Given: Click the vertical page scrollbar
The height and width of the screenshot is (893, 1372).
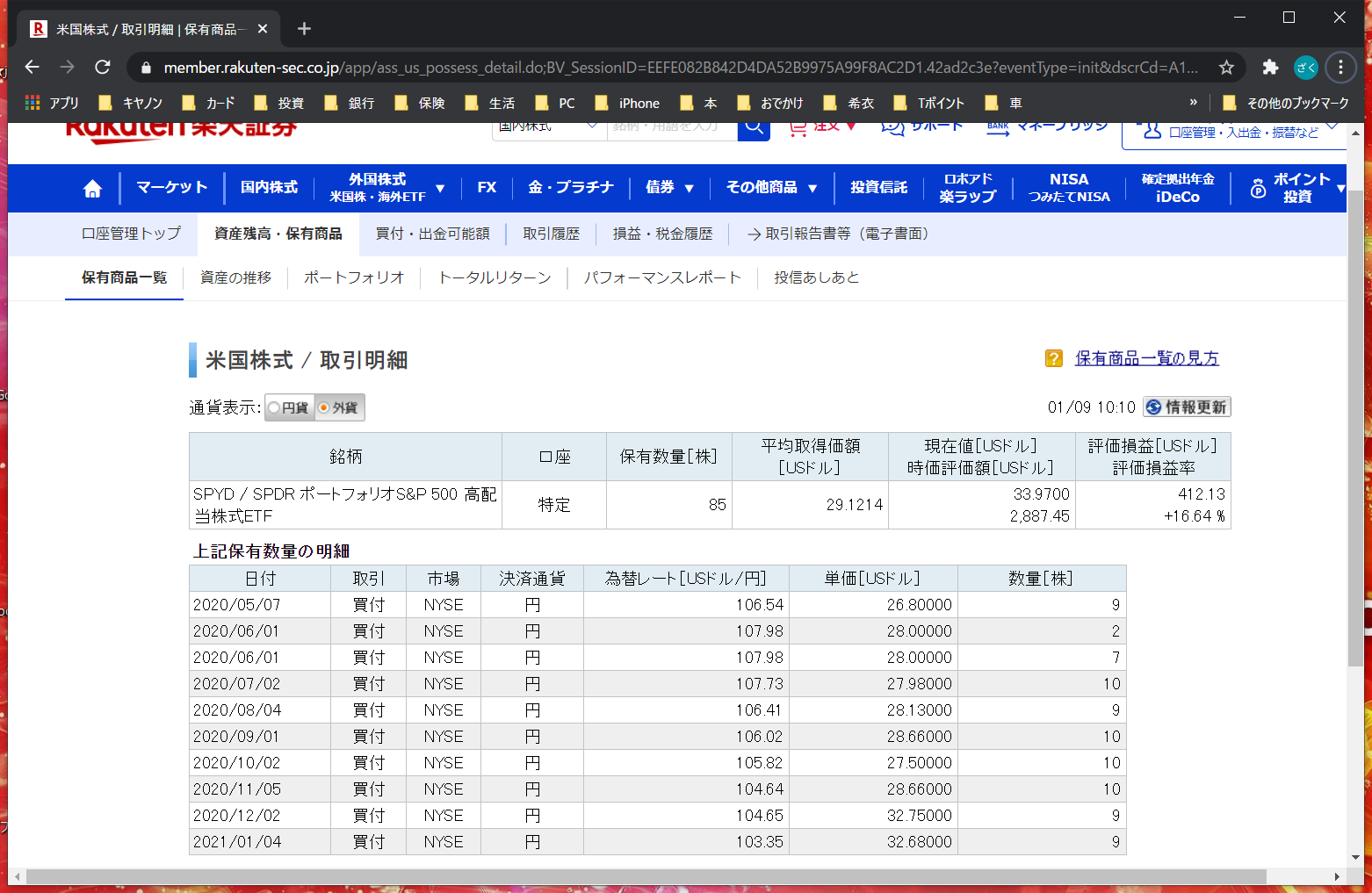Looking at the screenshot, I should pos(1356,427).
